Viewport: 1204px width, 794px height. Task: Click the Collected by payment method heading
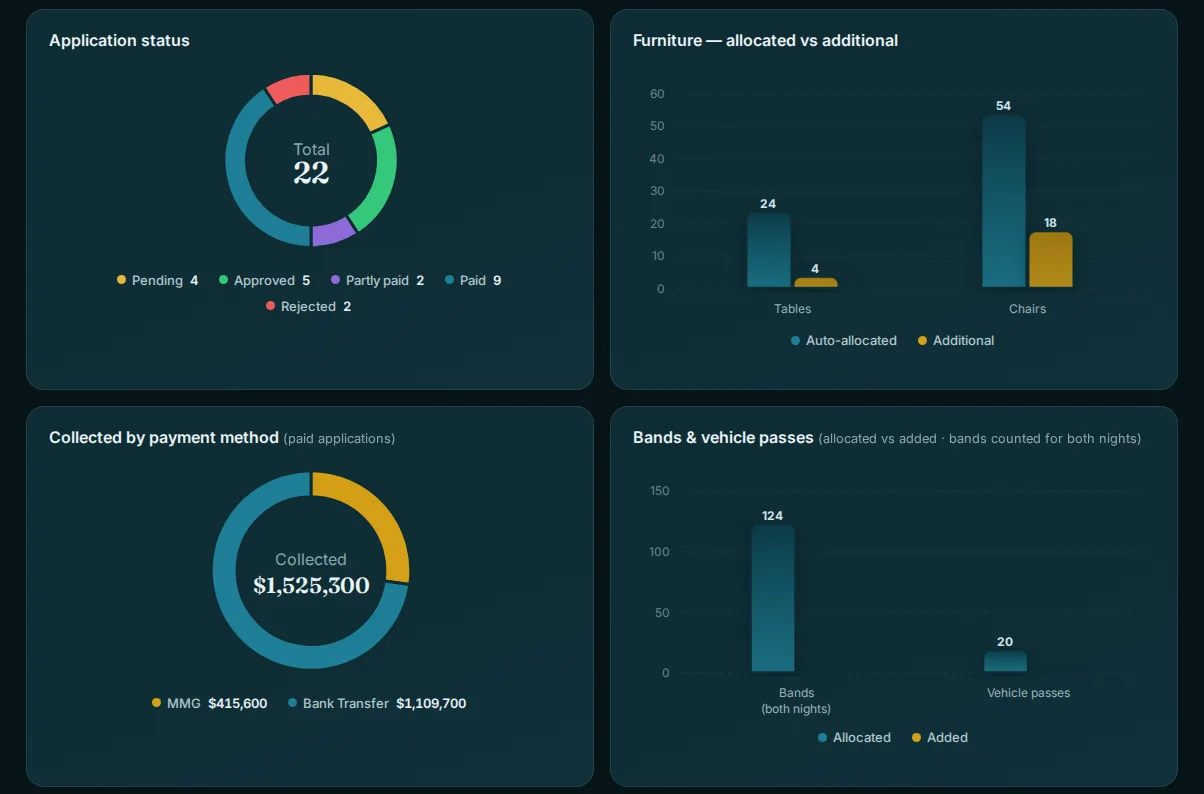pyautogui.click(x=164, y=437)
